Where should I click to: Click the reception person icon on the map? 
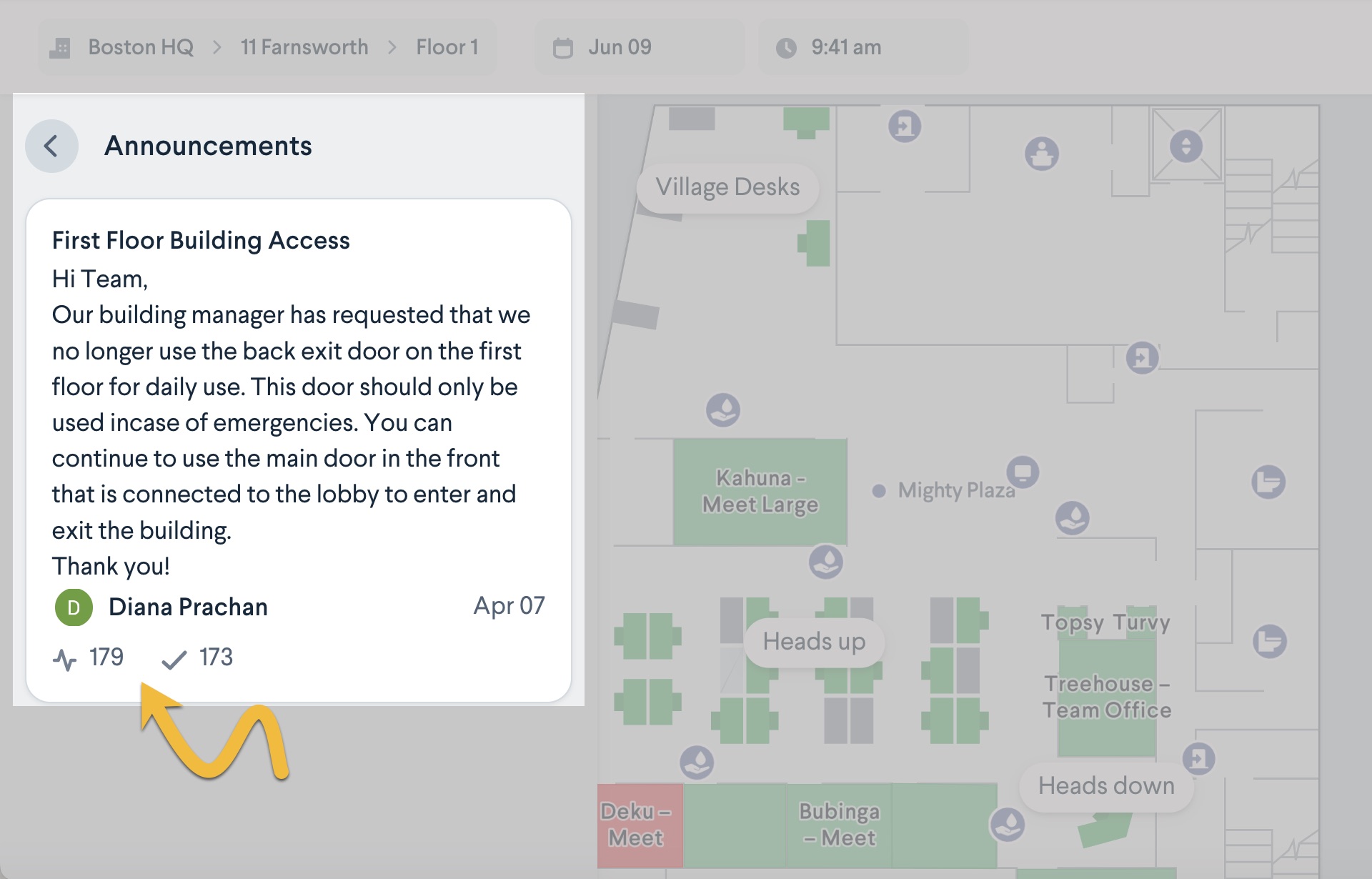[x=1042, y=154]
